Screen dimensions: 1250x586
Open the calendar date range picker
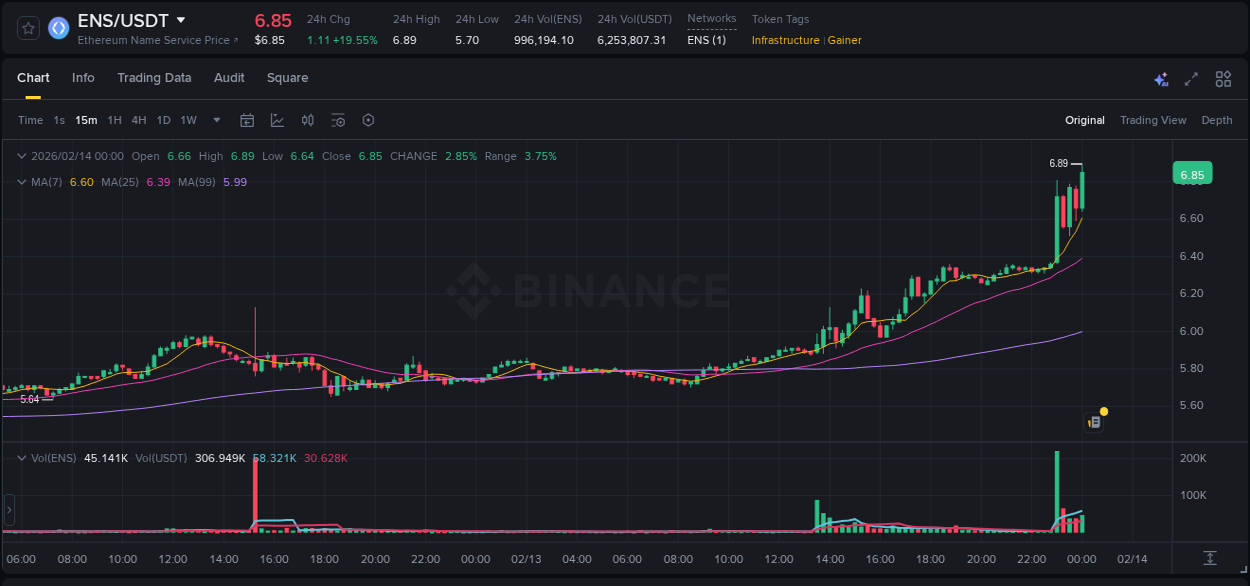pyautogui.click(x=247, y=119)
